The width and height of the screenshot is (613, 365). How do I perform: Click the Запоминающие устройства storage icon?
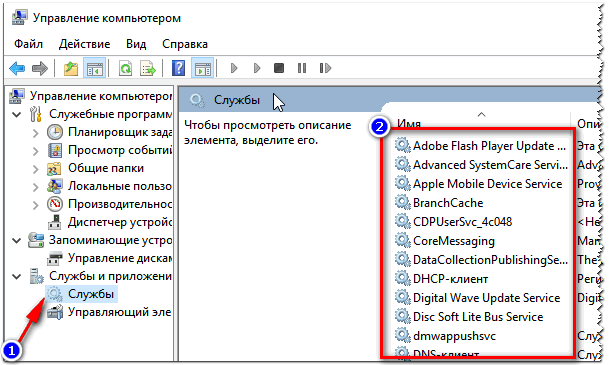pos(36,240)
